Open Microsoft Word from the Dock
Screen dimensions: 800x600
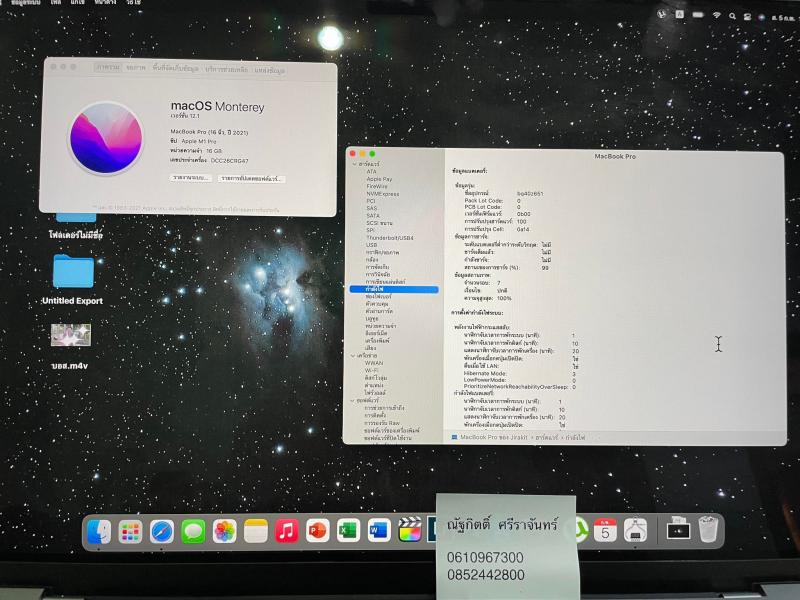pyautogui.click(x=379, y=531)
